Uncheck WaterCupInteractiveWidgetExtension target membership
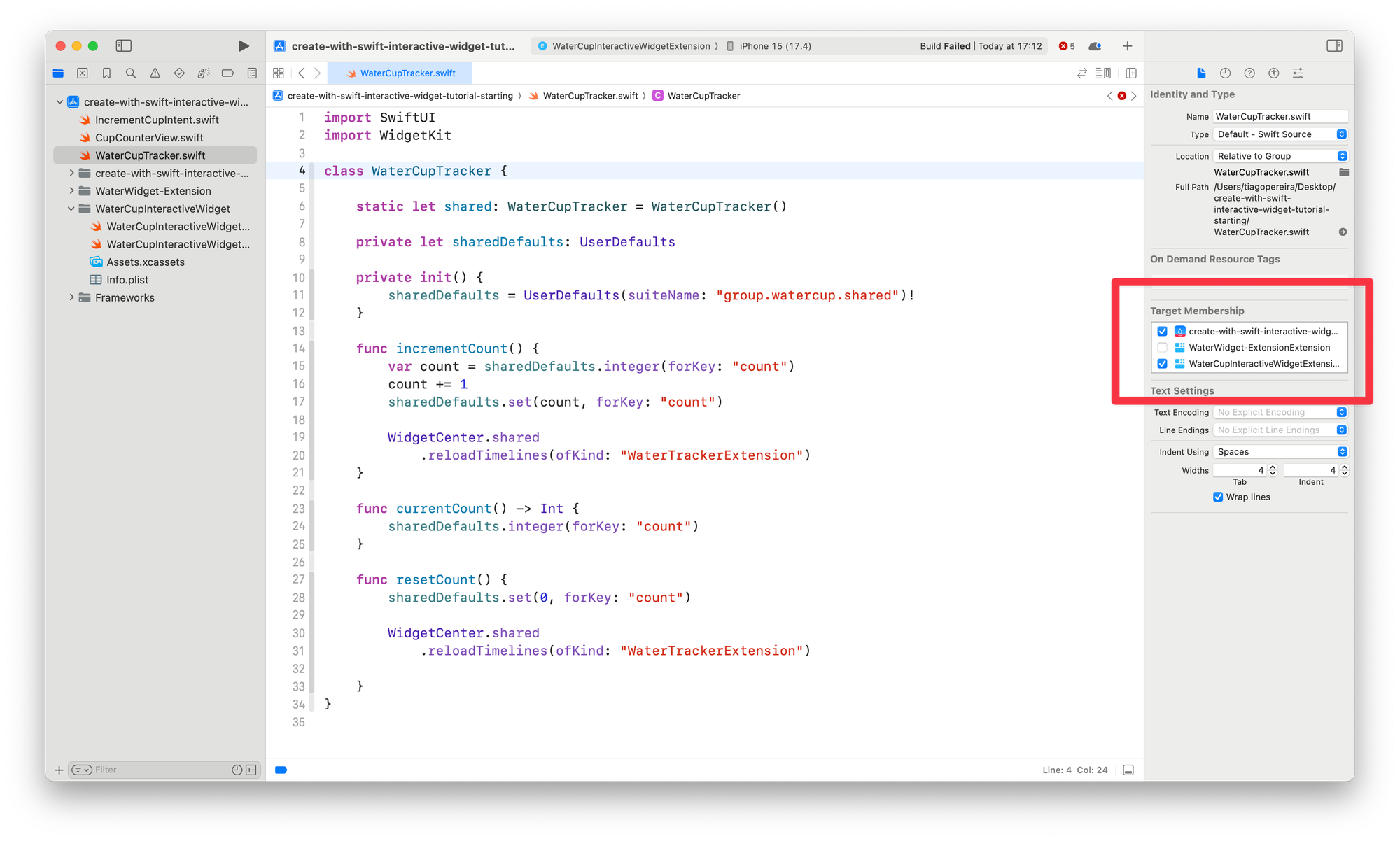Image resolution: width=1400 pixels, height=841 pixels. (1163, 364)
